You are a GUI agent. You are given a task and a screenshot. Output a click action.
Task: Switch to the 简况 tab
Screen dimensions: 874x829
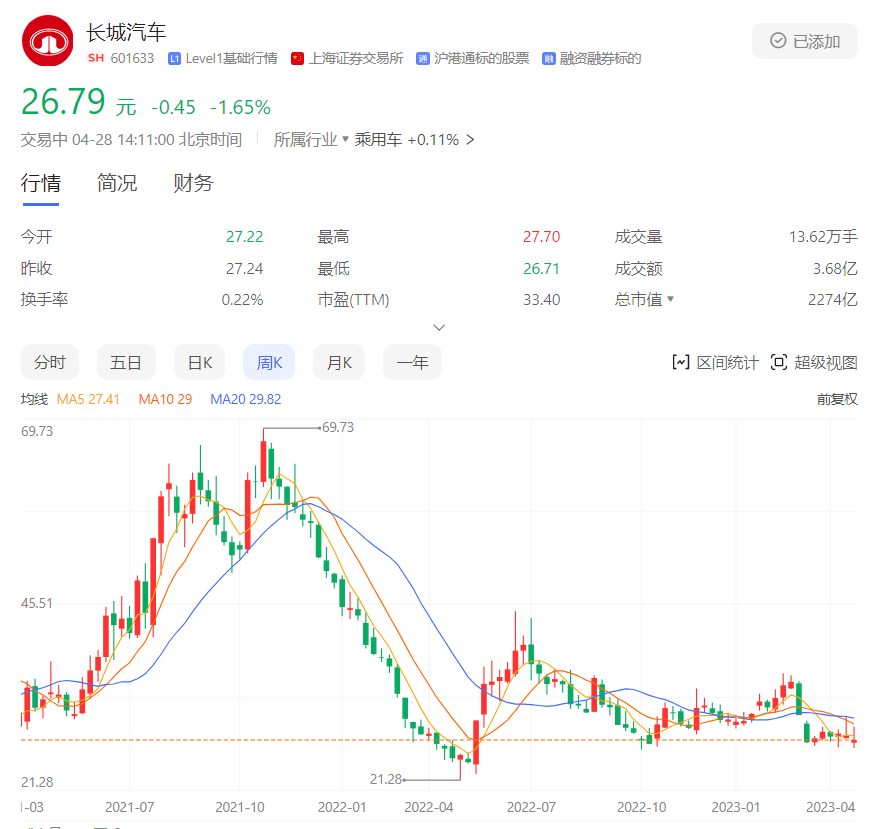[x=116, y=183]
